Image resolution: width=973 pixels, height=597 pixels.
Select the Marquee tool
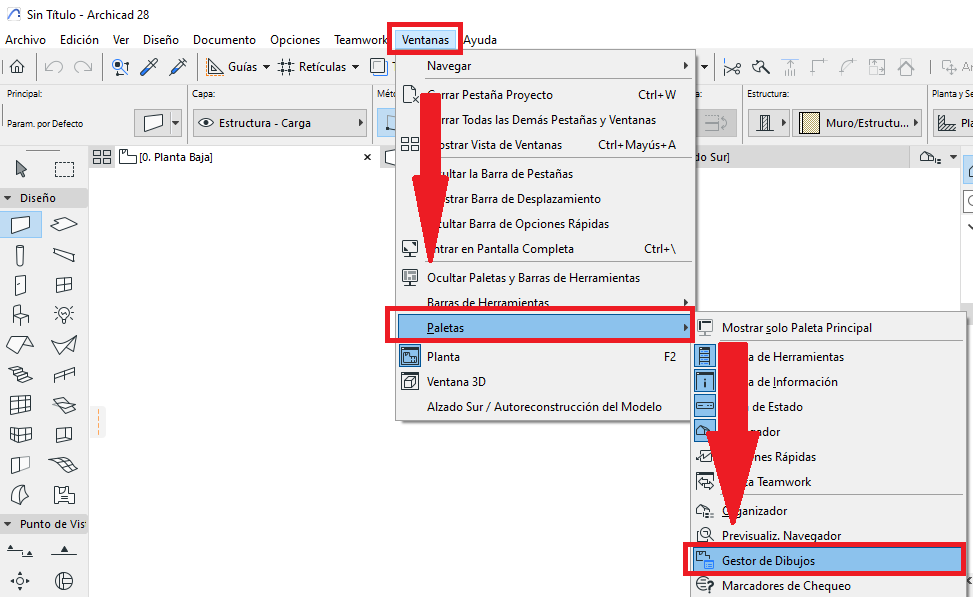click(x=64, y=168)
